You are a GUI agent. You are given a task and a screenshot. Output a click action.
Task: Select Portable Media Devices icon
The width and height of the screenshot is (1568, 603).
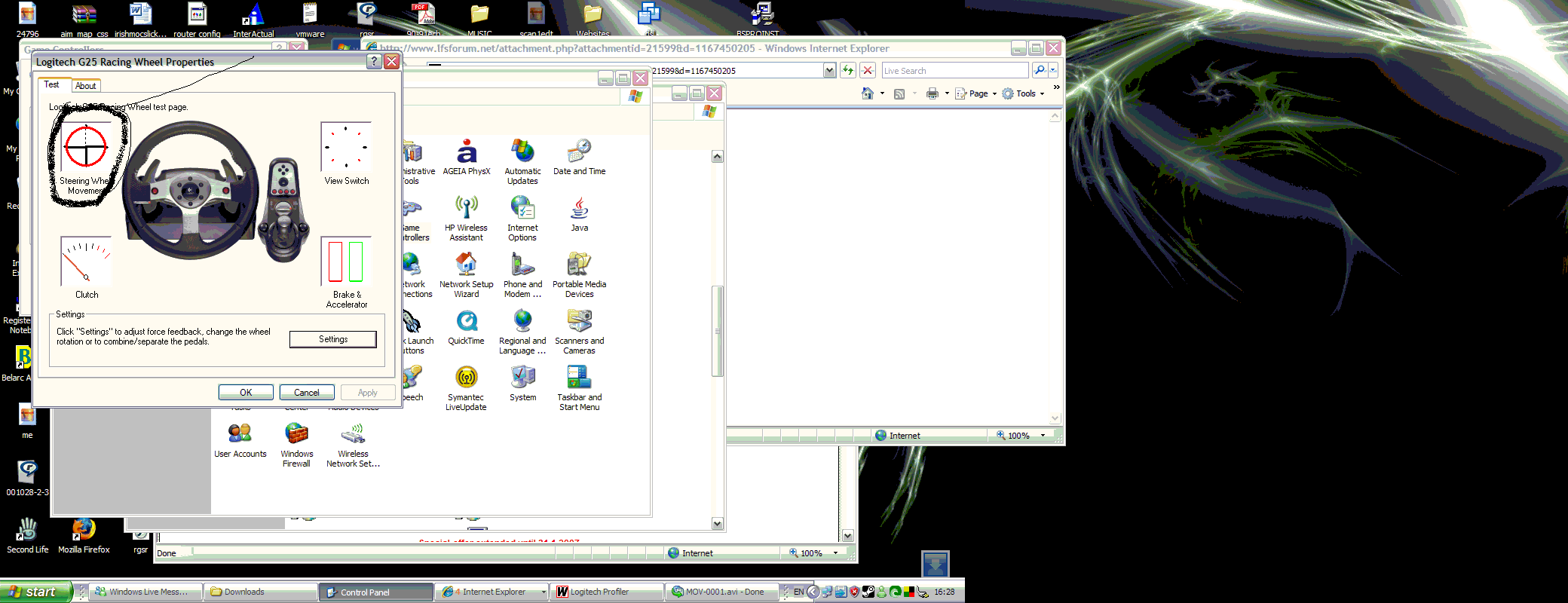pos(579,274)
